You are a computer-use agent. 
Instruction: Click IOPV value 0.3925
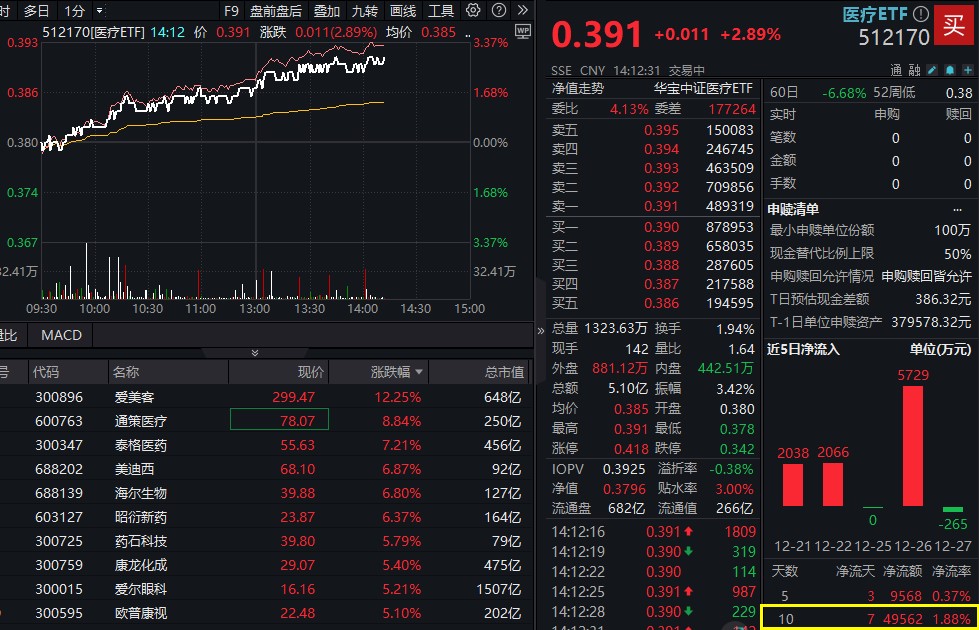pyautogui.click(x=624, y=469)
